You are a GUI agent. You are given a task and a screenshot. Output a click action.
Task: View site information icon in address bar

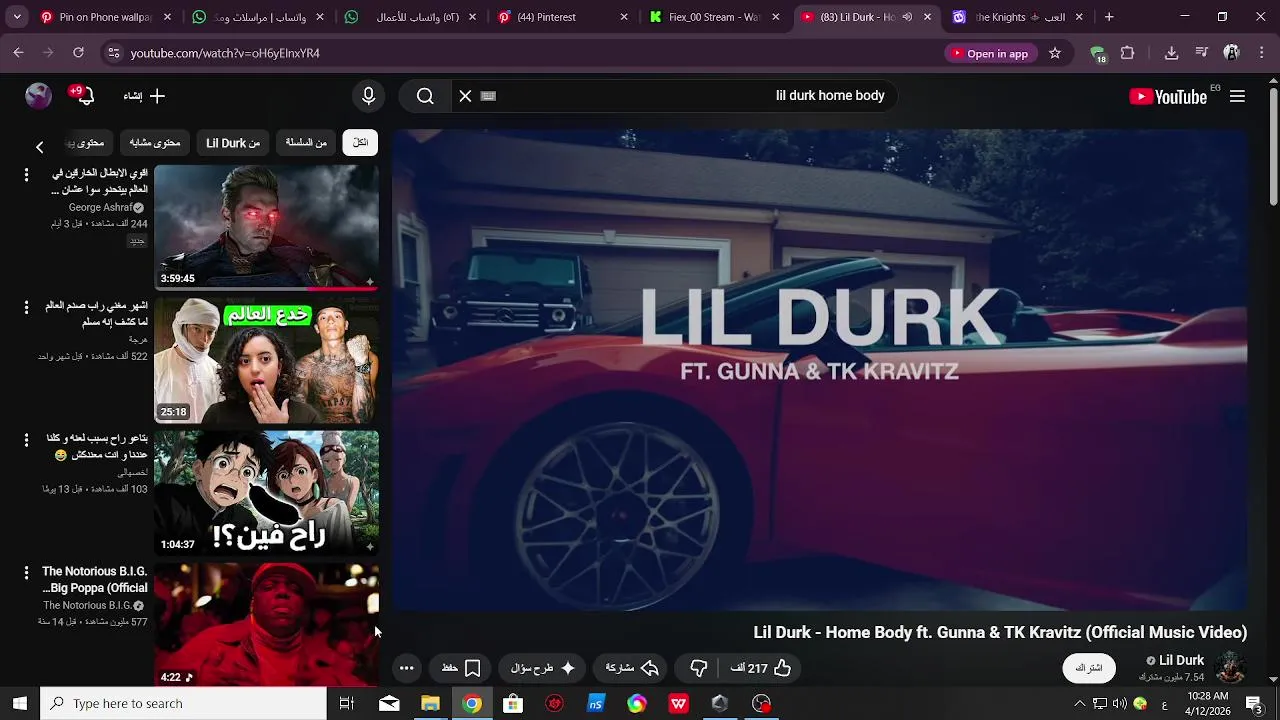pos(113,53)
